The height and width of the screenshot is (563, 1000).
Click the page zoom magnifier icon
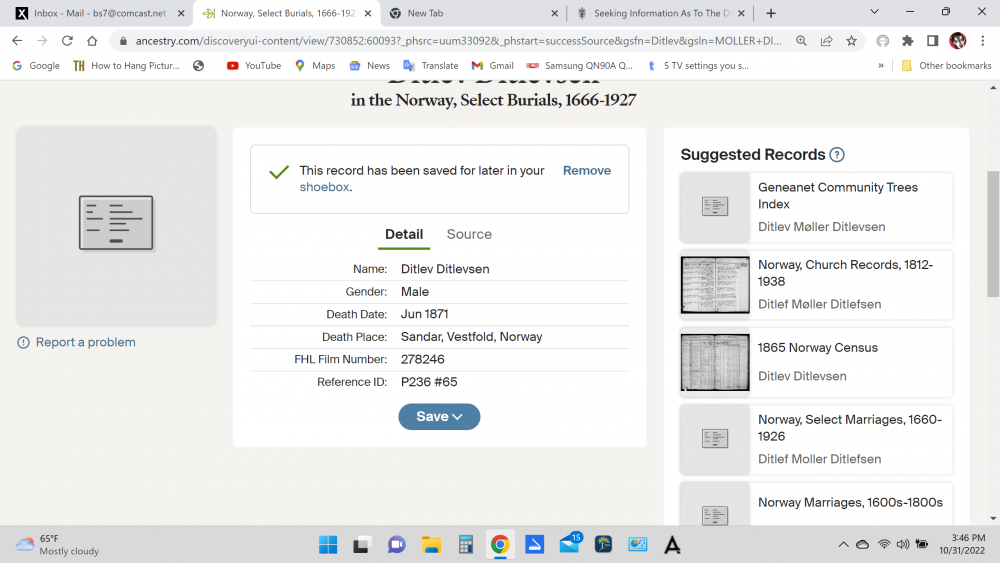click(802, 41)
